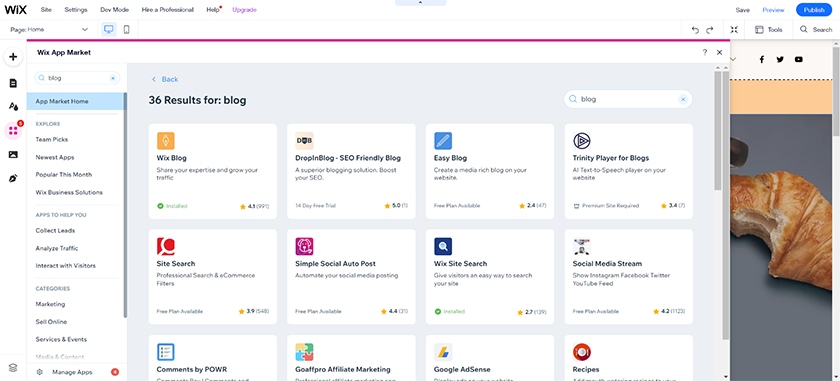Open the App Market sidebar icon

click(13, 130)
